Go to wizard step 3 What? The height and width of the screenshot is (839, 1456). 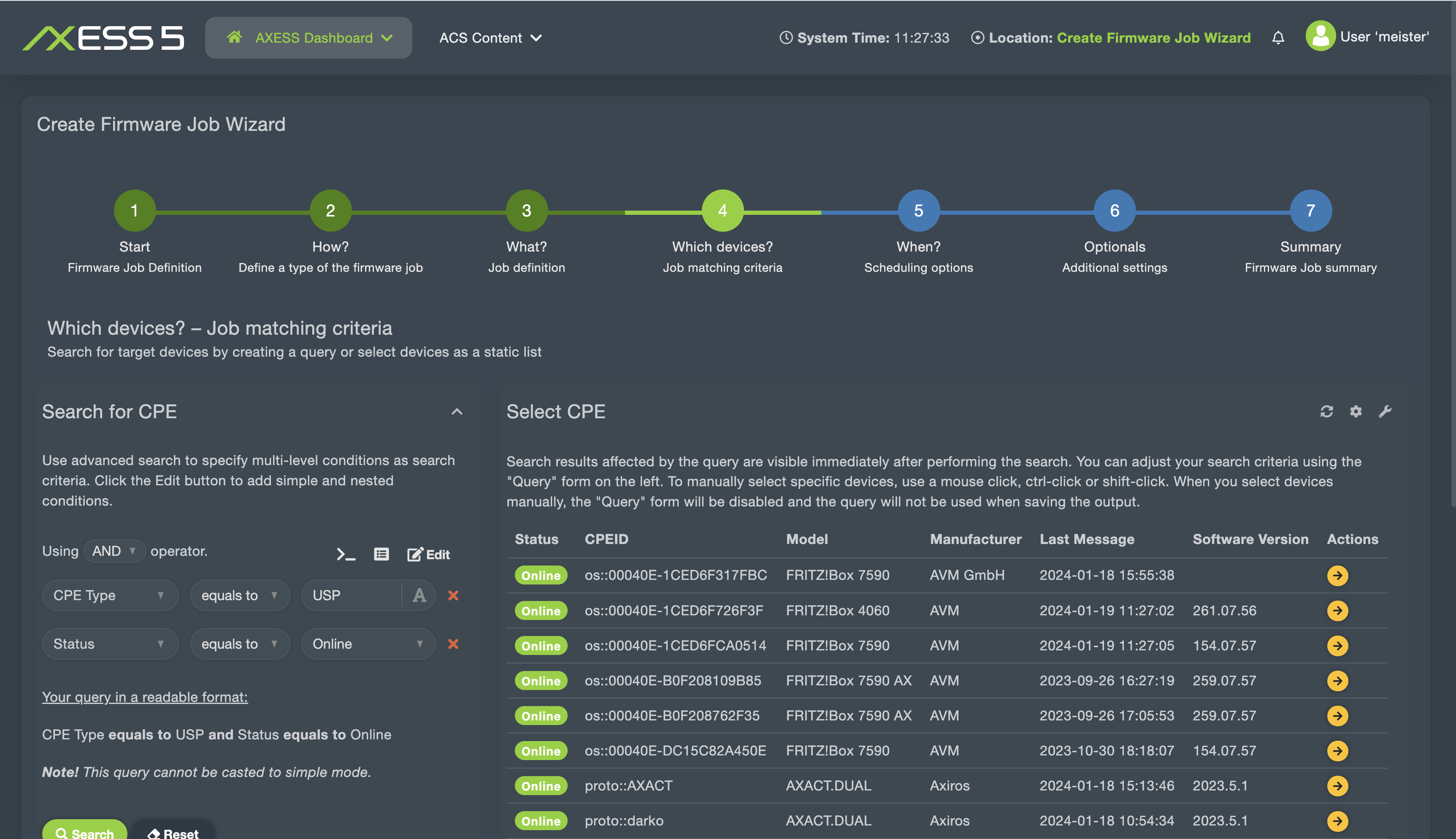[527, 210]
